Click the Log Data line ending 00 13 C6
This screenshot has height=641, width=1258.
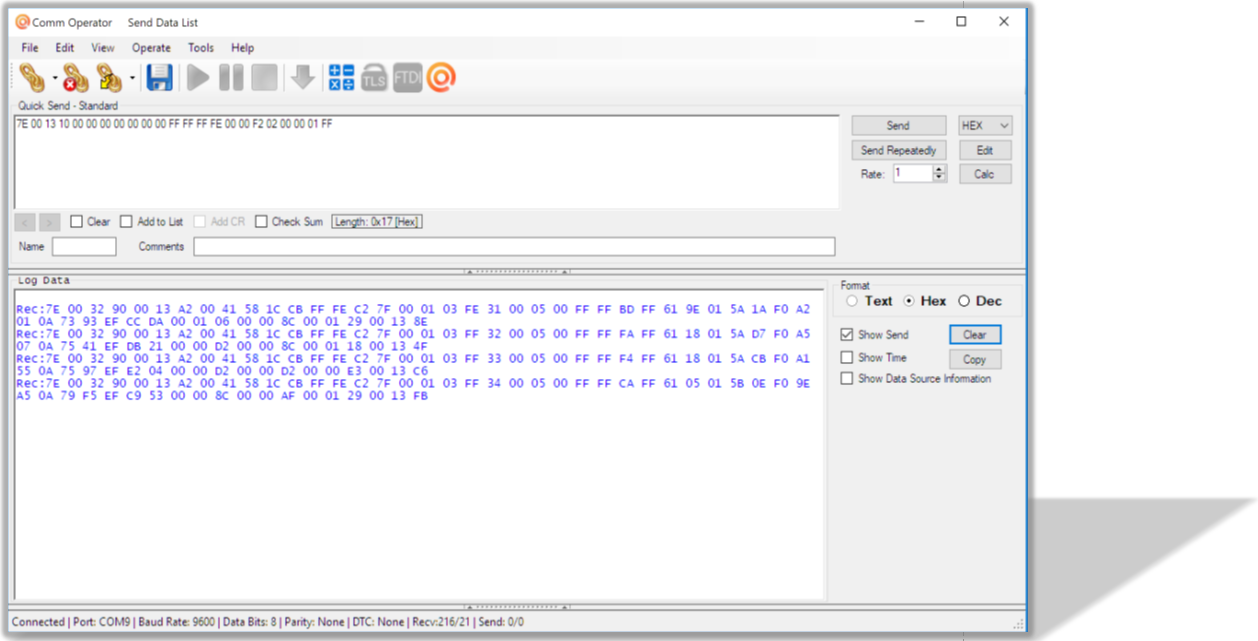222,371
